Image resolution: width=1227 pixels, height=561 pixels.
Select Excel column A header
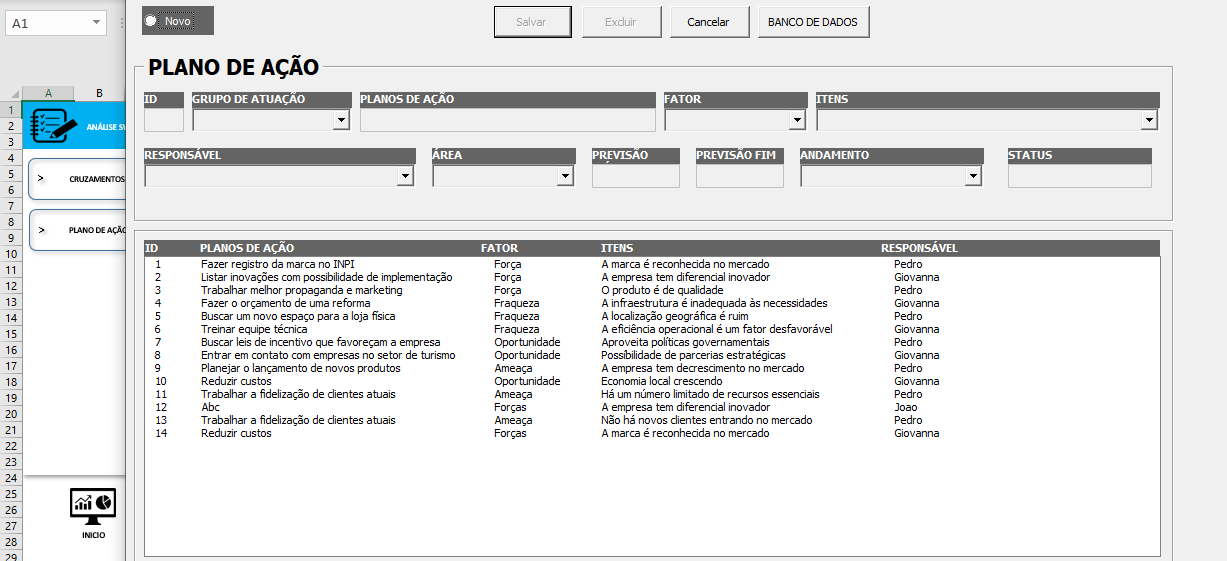(48, 93)
